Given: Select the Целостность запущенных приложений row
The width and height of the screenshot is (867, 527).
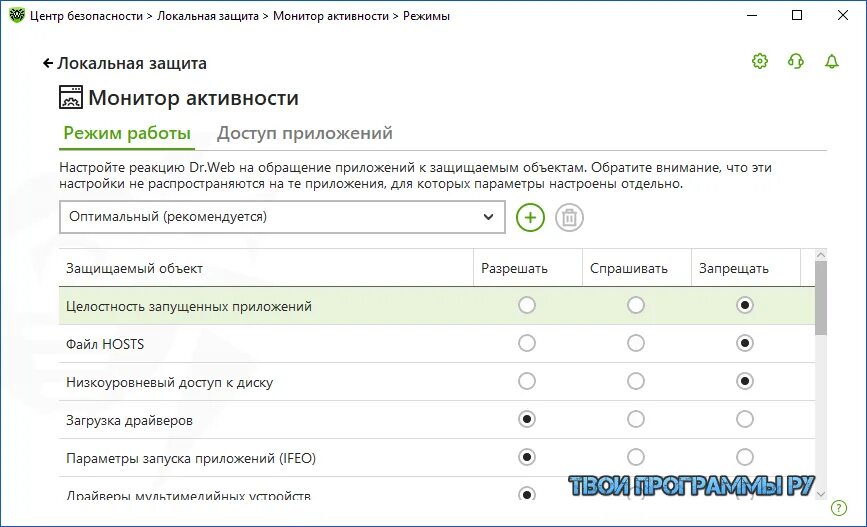Looking at the screenshot, I should (x=437, y=306).
